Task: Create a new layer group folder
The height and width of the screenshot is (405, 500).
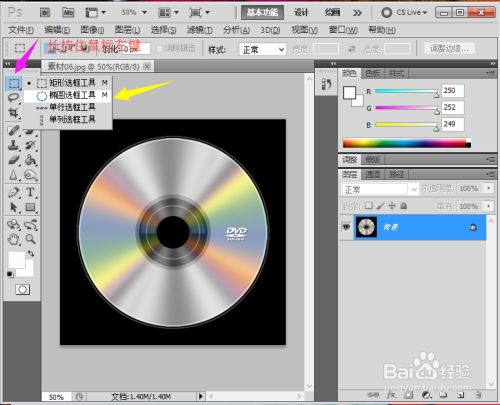Action: pos(443,395)
